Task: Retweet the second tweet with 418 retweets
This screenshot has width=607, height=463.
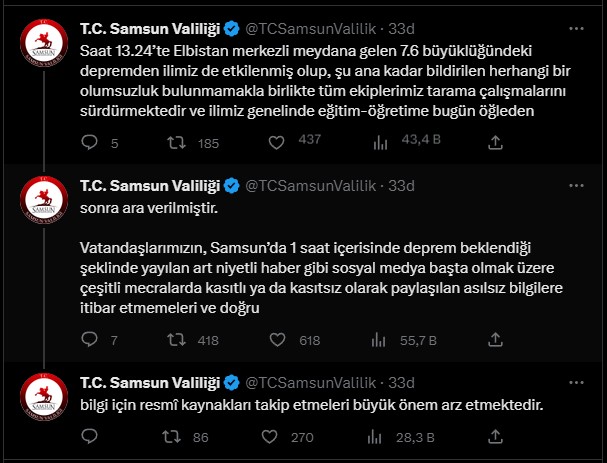Action: pos(176,340)
